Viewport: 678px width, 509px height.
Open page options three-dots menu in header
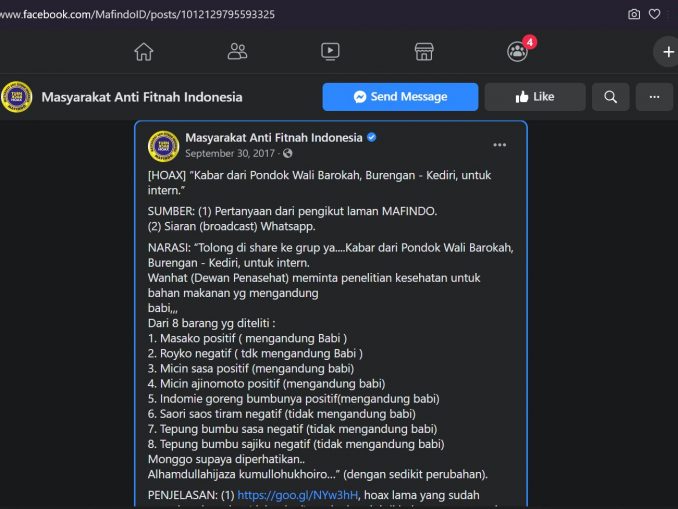click(x=654, y=97)
